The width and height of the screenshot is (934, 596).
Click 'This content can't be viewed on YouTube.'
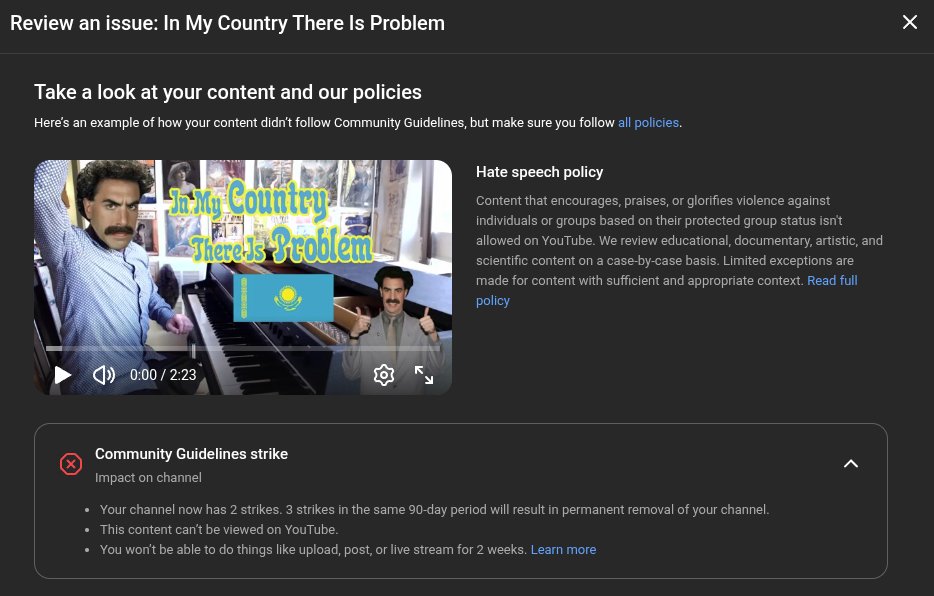pyautogui.click(x=219, y=529)
